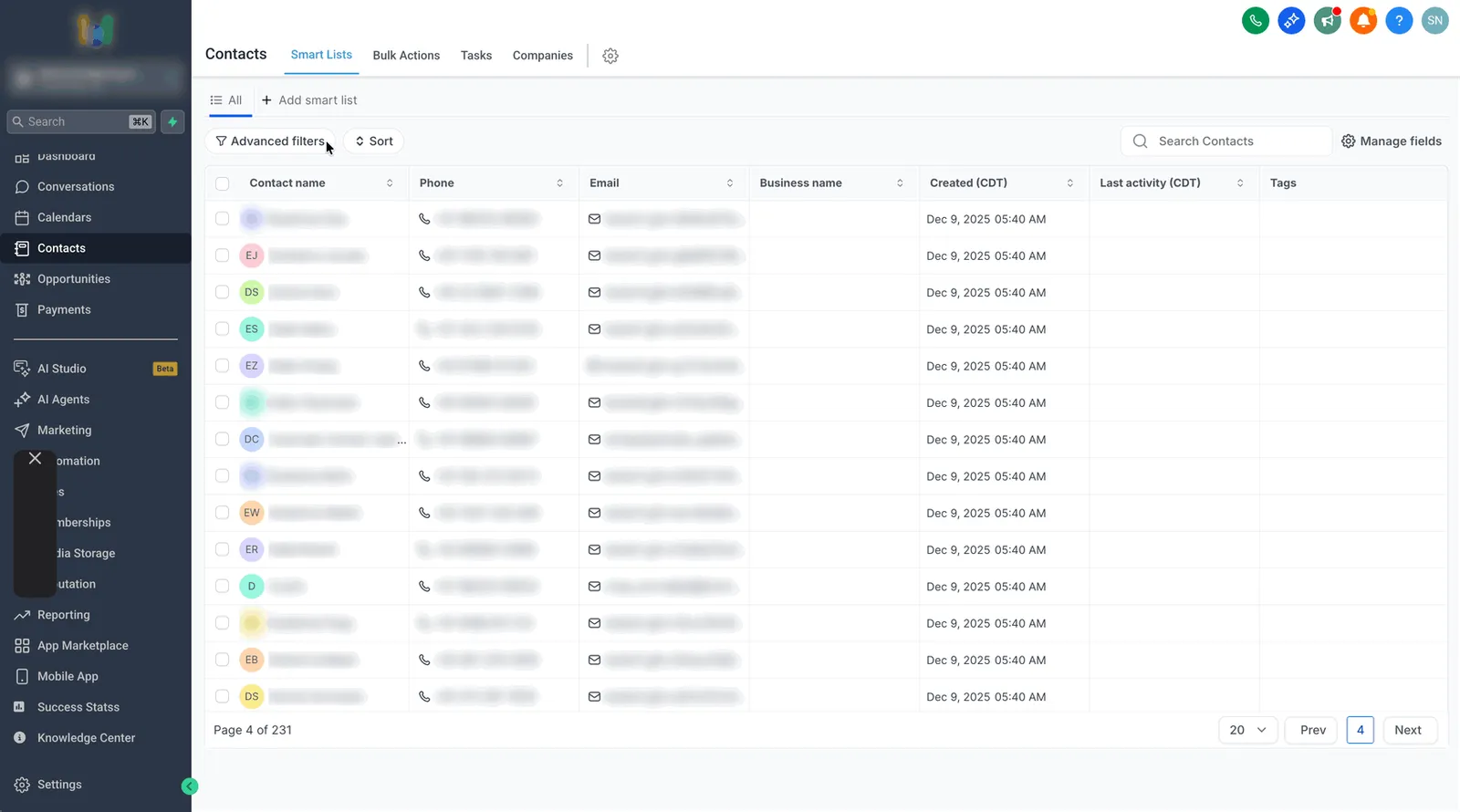Tick the EZ contact row checkbox
This screenshot has width=1460, height=812.
click(222, 366)
